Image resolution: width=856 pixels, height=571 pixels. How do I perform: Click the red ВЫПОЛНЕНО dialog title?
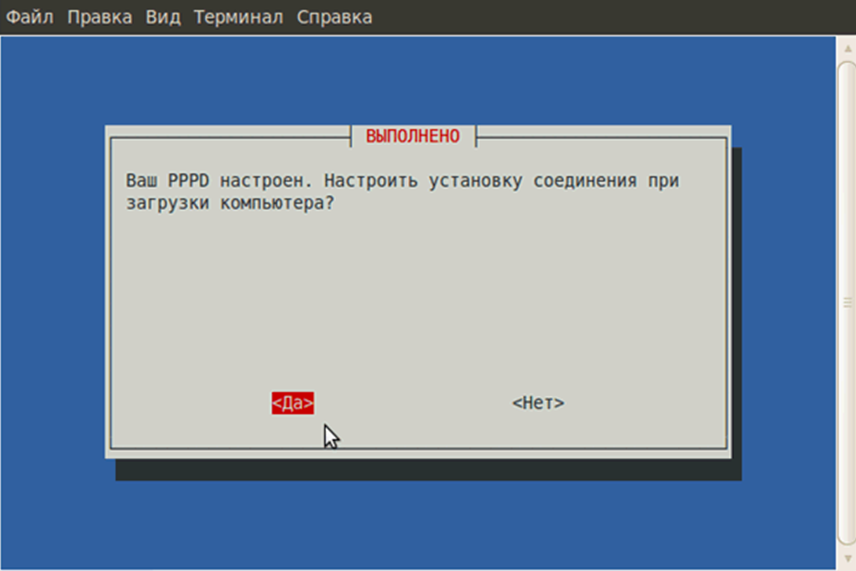click(413, 135)
